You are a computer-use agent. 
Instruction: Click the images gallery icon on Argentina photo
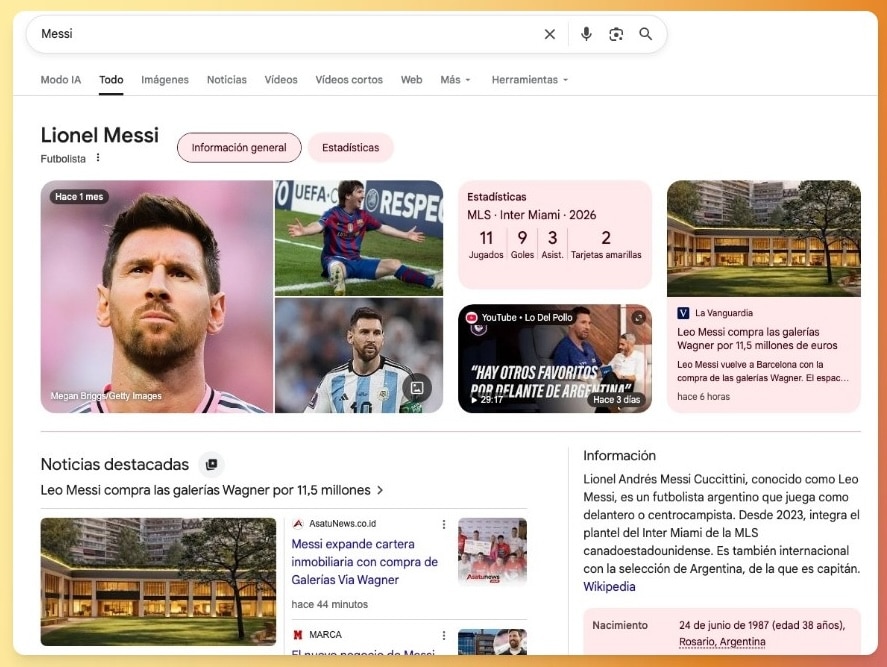[417, 388]
